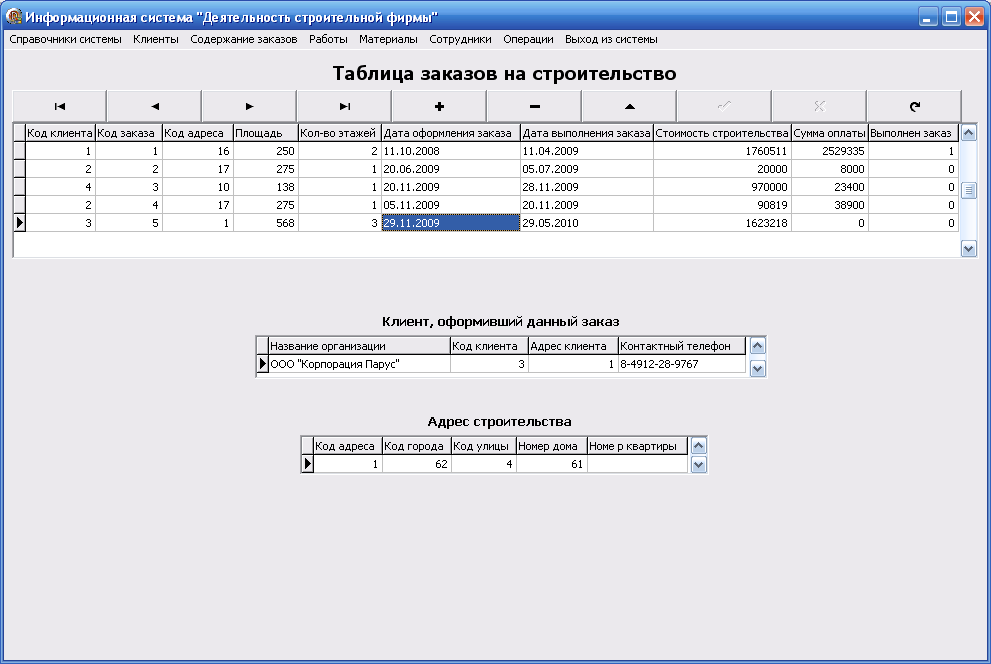The image size is (991, 664).
Task: Click Выход из системы menu item
Action: coord(611,39)
